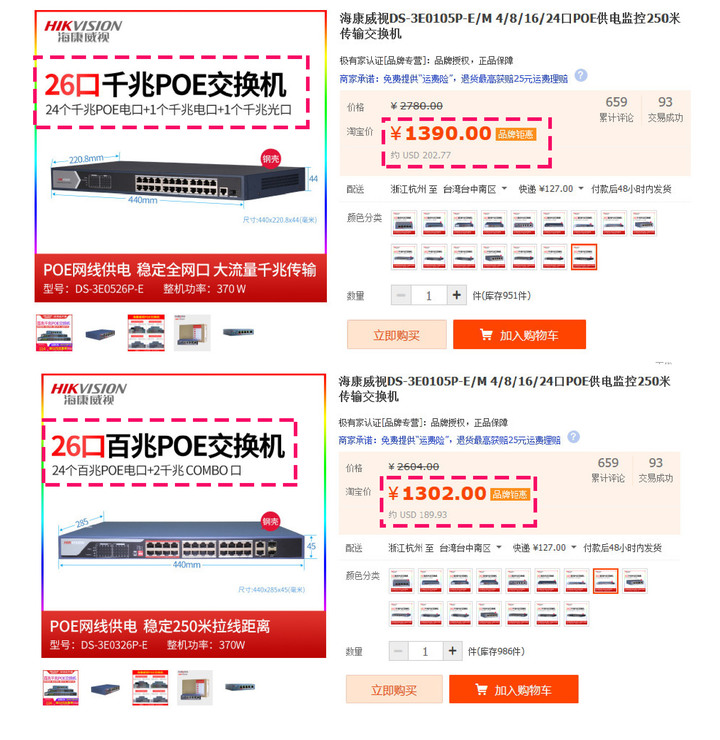This screenshot has width=720, height=740.
Task: Increase quantity with plus in top listing
Action: (456, 295)
